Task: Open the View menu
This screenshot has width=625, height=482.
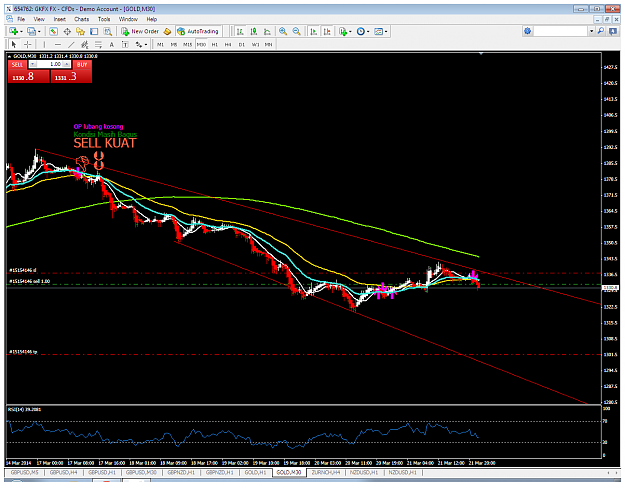Action: (x=39, y=19)
